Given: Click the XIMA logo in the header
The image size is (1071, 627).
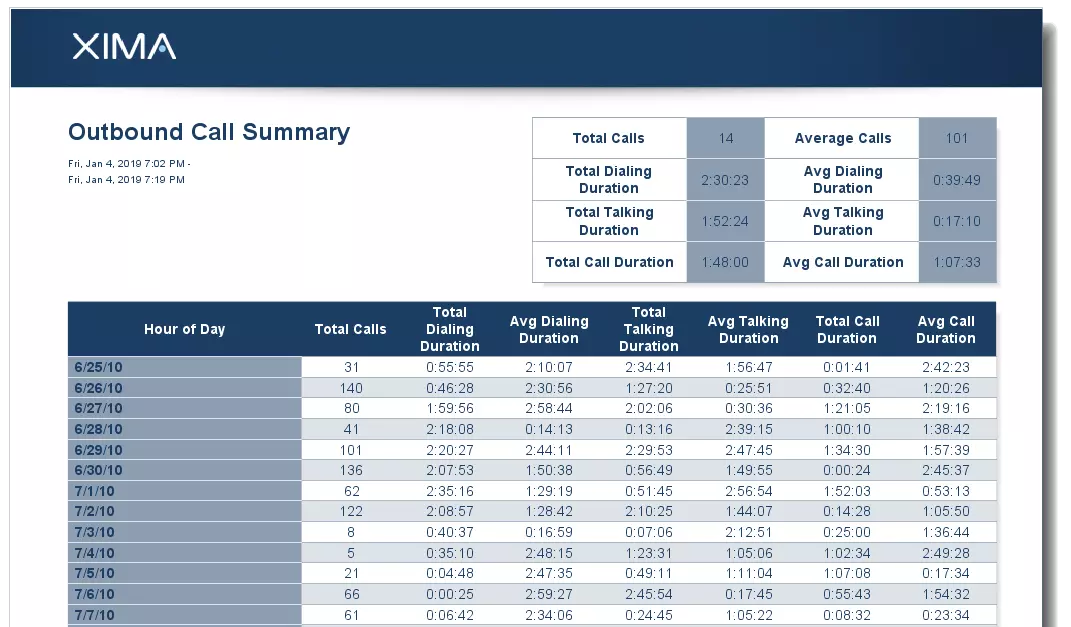Looking at the screenshot, I should (x=124, y=46).
